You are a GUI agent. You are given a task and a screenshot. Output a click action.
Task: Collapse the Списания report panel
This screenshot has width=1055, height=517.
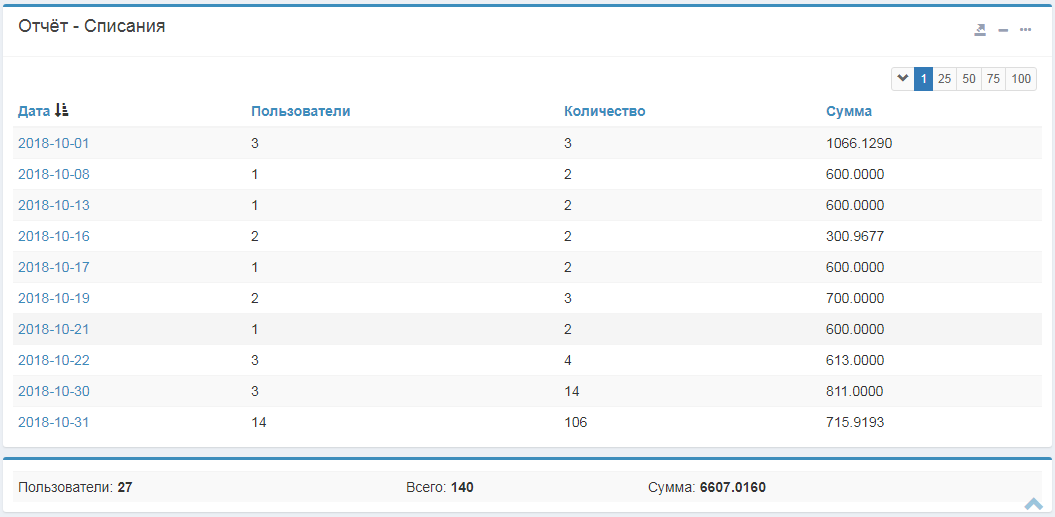pos(1003,30)
